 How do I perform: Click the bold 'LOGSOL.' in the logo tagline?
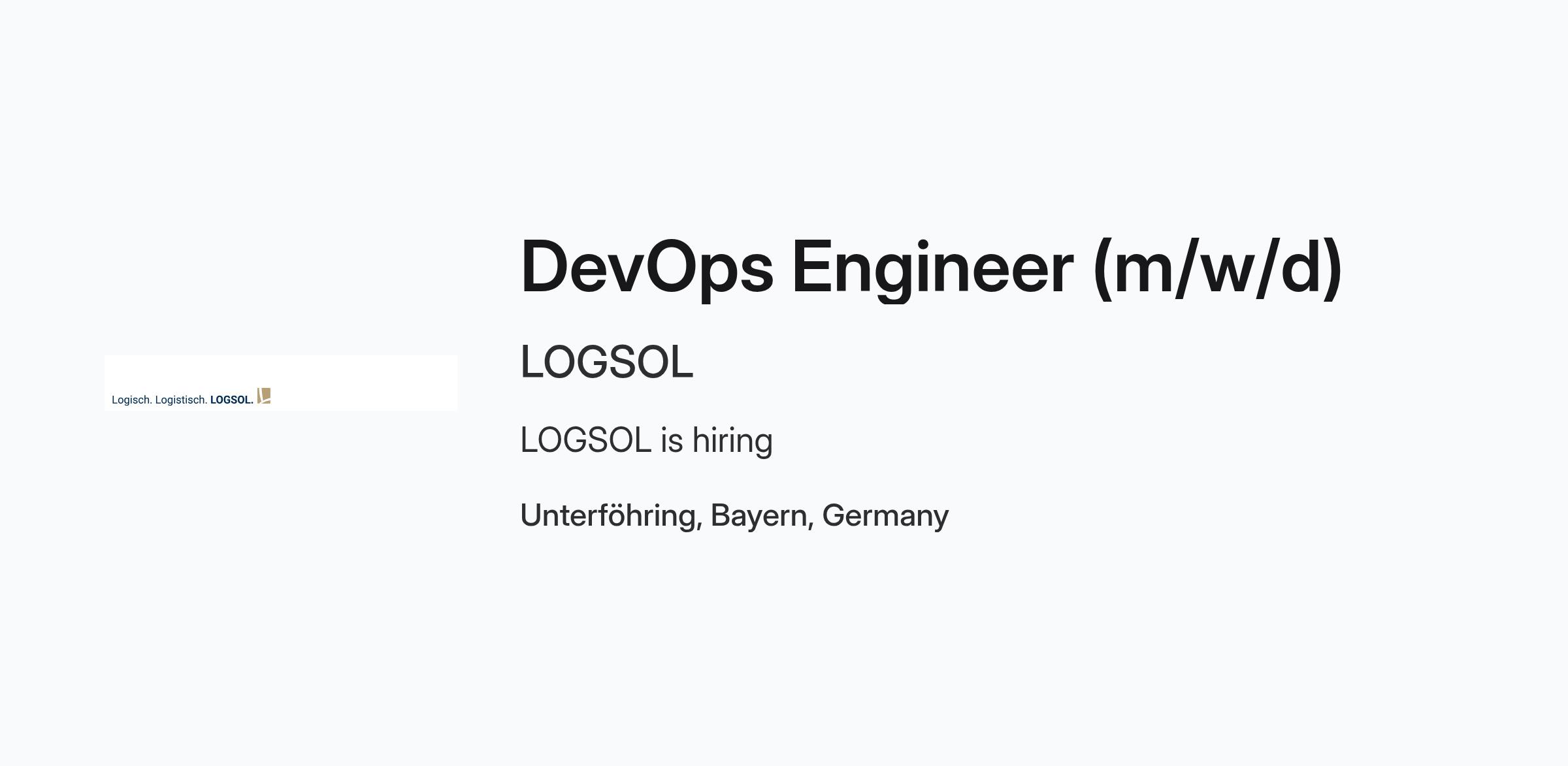tap(232, 400)
